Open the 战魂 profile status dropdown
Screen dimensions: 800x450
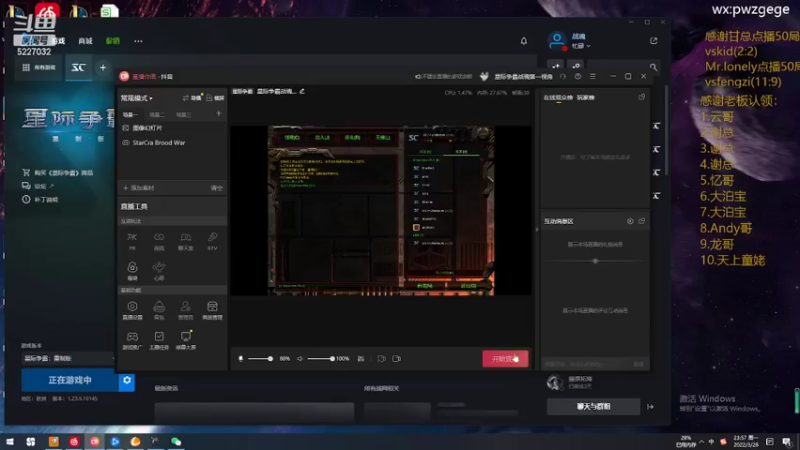click(x=581, y=46)
